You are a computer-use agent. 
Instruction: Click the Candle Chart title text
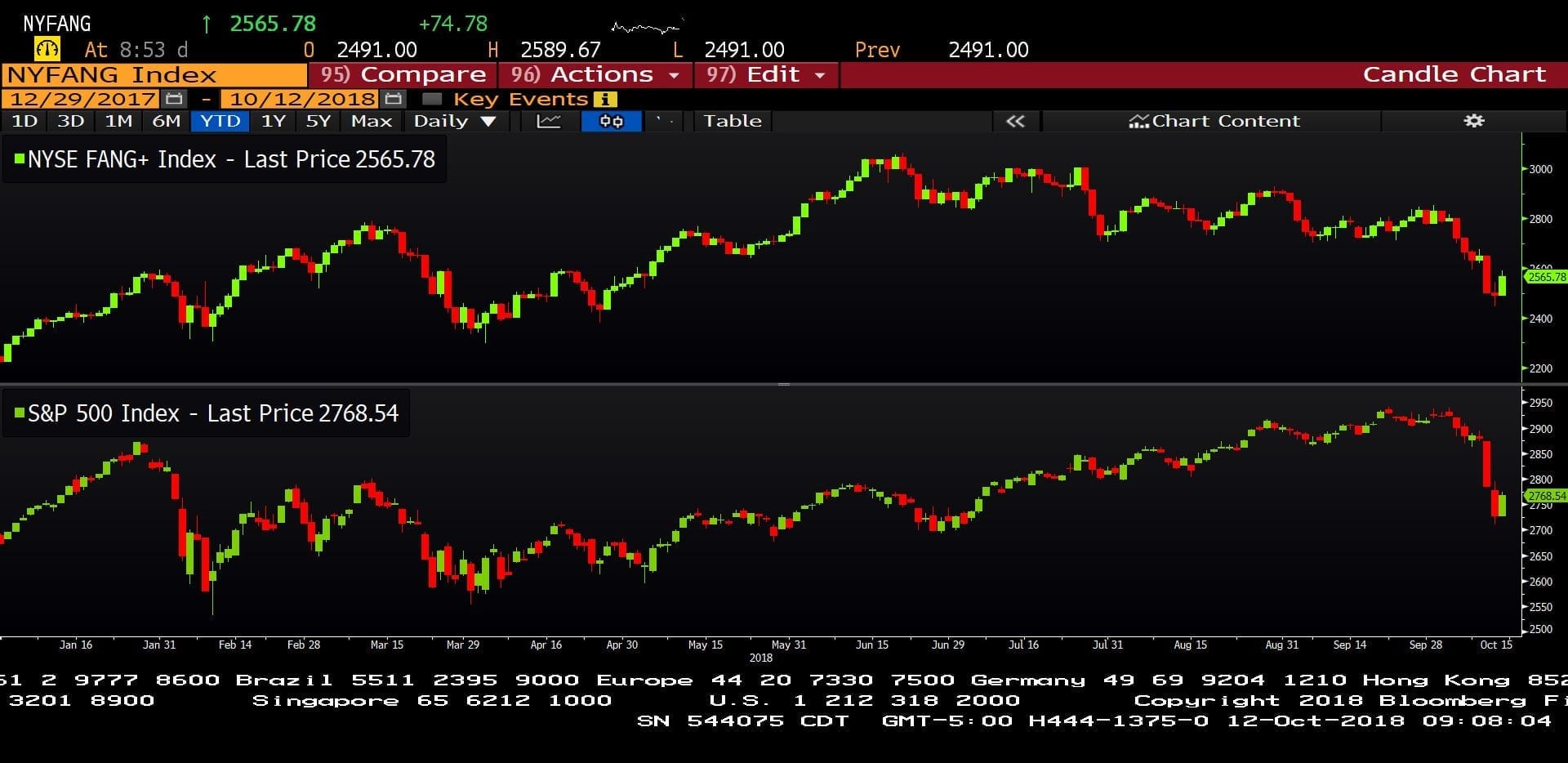tap(1454, 74)
